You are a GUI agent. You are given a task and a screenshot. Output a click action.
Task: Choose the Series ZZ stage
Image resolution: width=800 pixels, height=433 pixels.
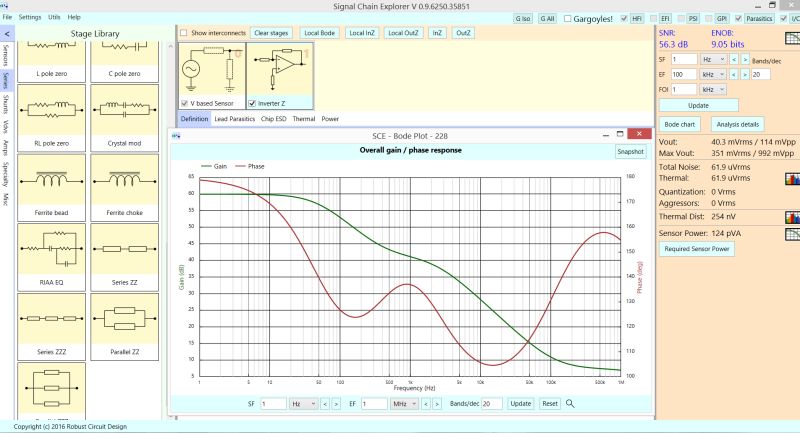(x=124, y=257)
